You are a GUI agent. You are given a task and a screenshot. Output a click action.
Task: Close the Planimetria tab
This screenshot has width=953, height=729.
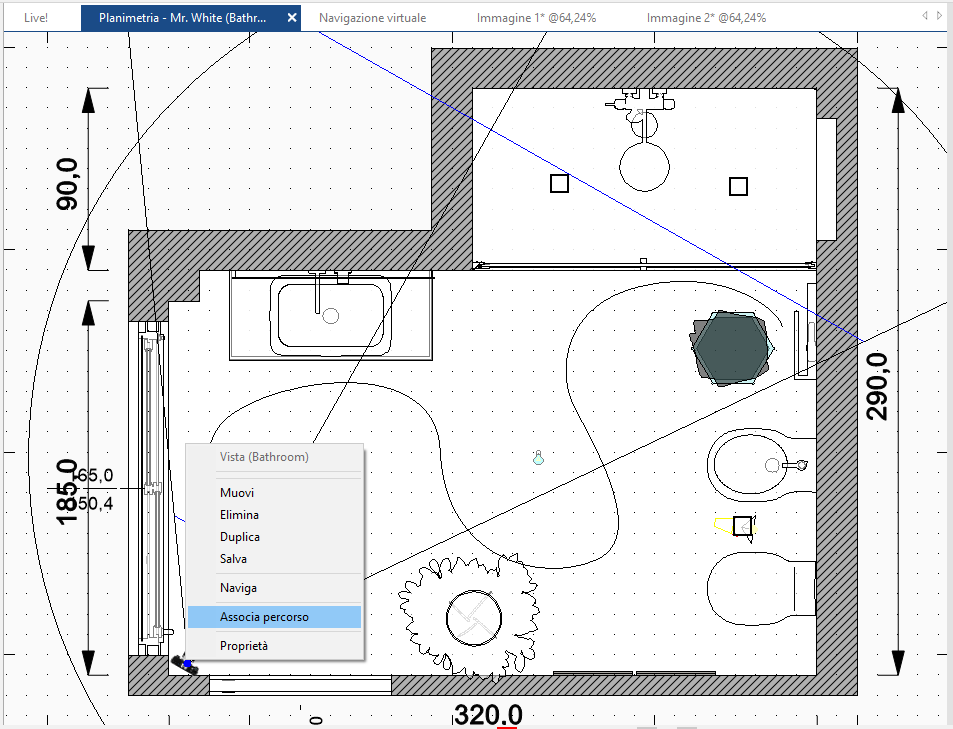point(292,18)
